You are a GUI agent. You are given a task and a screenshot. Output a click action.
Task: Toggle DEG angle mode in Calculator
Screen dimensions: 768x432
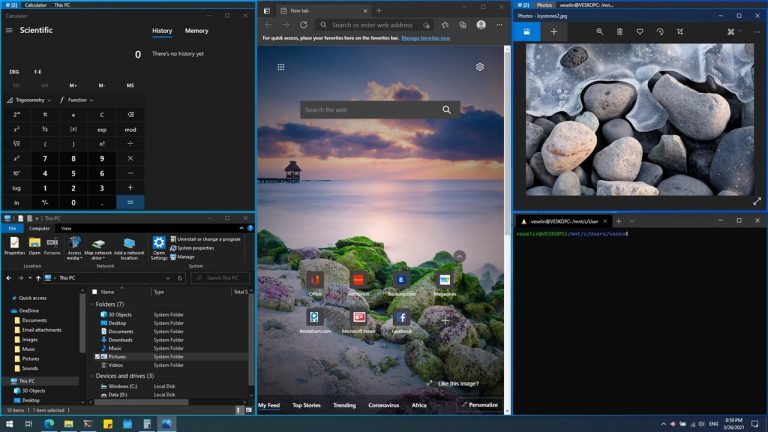pyautogui.click(x=14, y=72)
